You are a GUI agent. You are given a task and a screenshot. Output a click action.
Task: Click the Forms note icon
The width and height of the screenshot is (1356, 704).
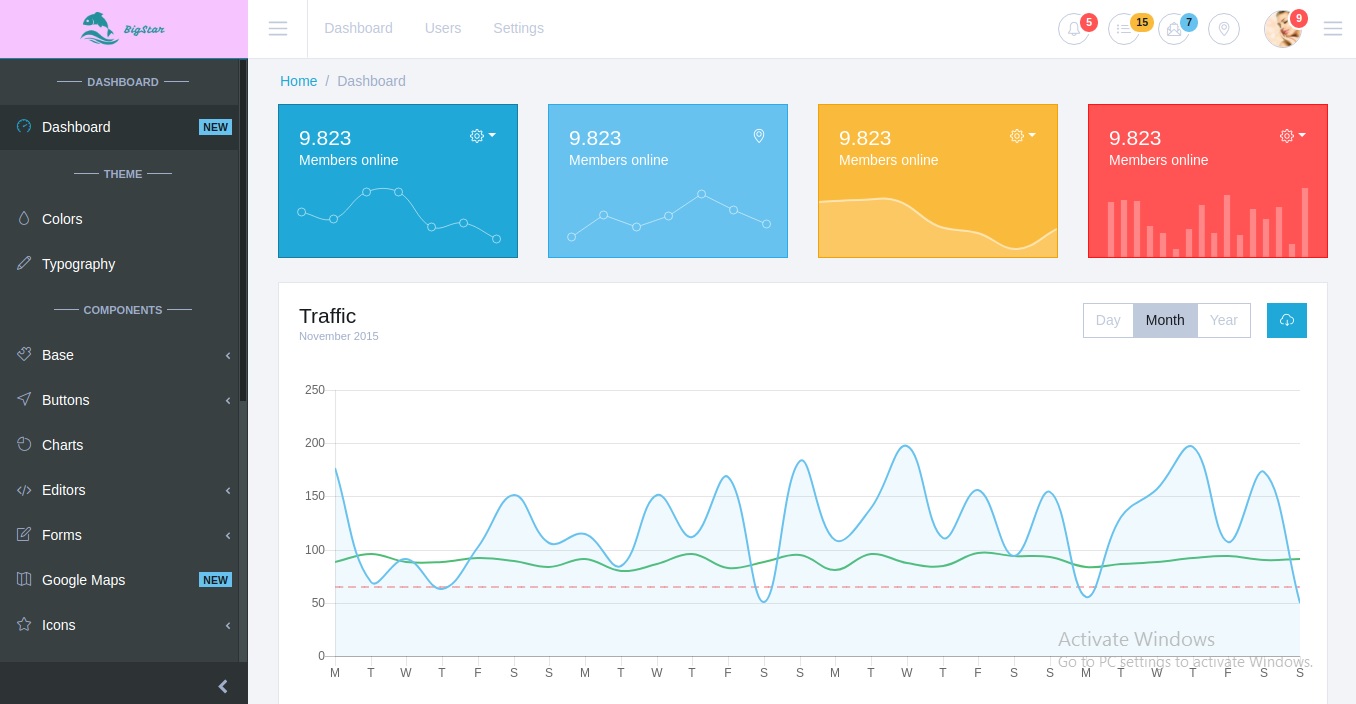25,535
